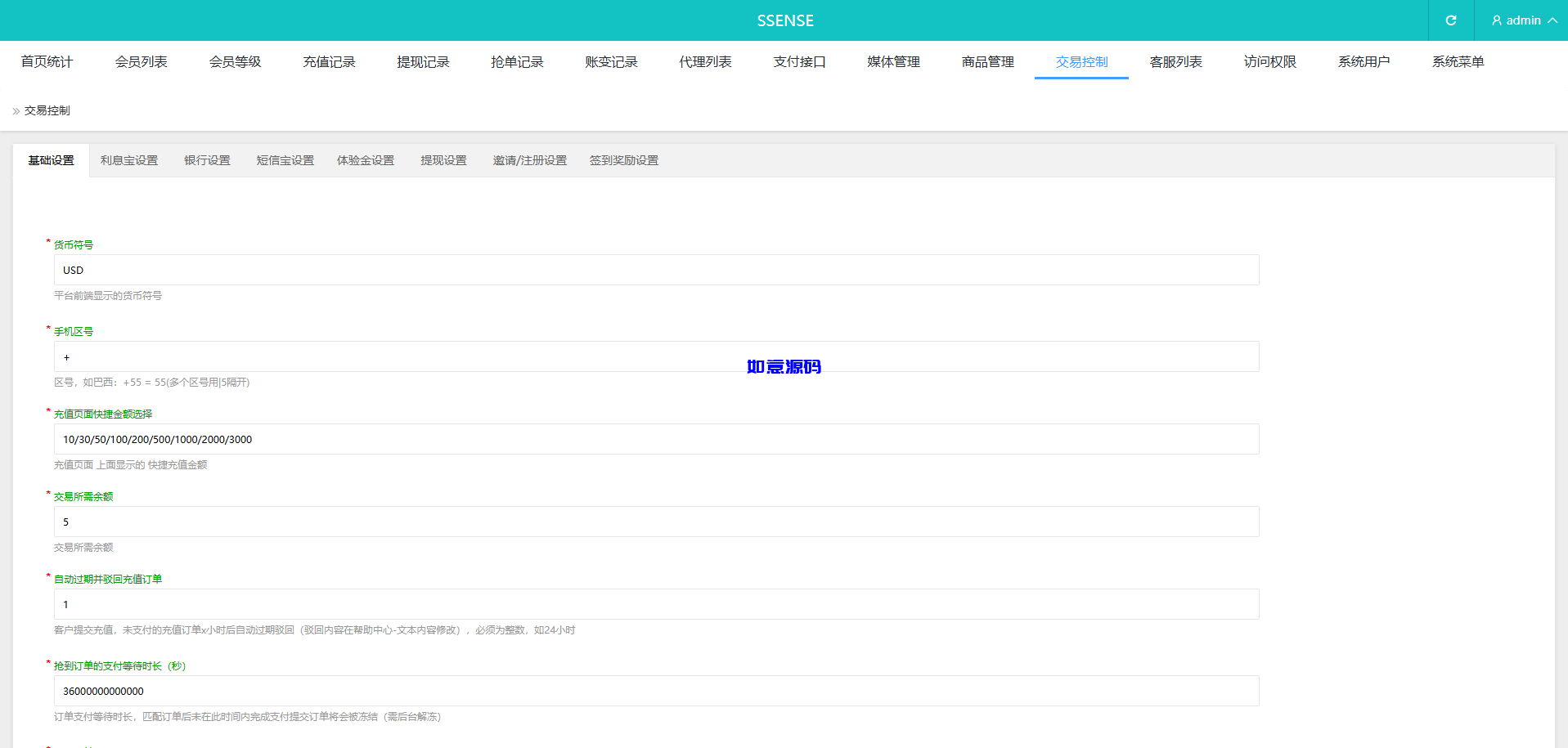Click the SSENSE title in the header
This screenshot has height=748, width=1568.
[785, 20]
